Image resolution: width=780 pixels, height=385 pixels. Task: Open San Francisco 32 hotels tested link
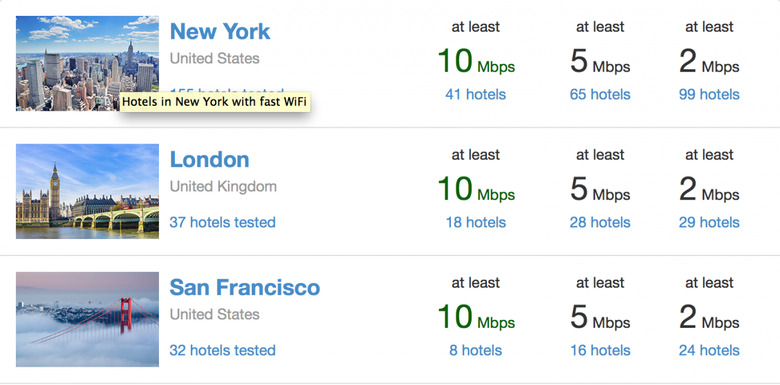click(222, 350)
